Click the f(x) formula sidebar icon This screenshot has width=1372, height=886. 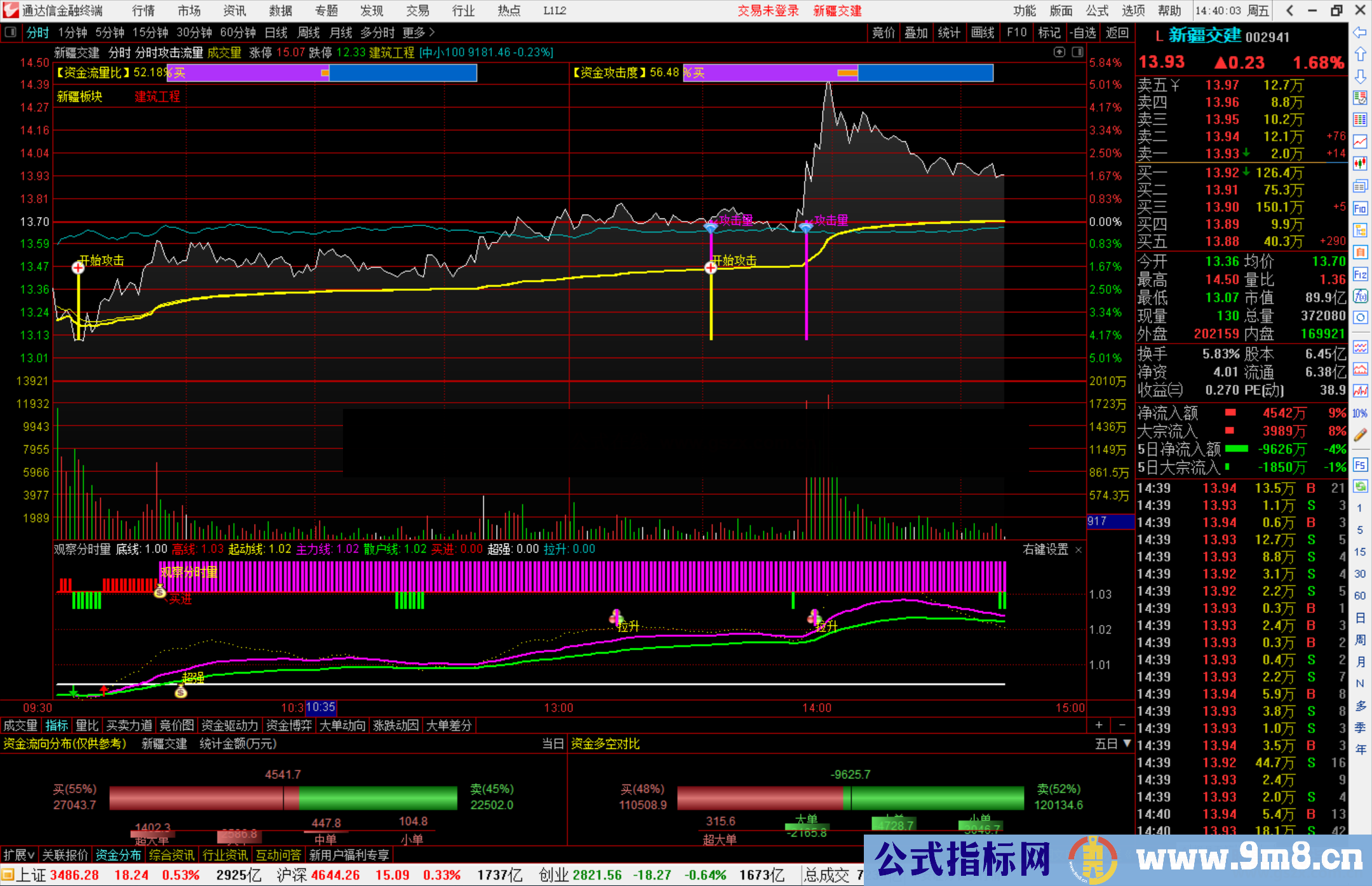pyautogui.click(x=1360, y=297)
